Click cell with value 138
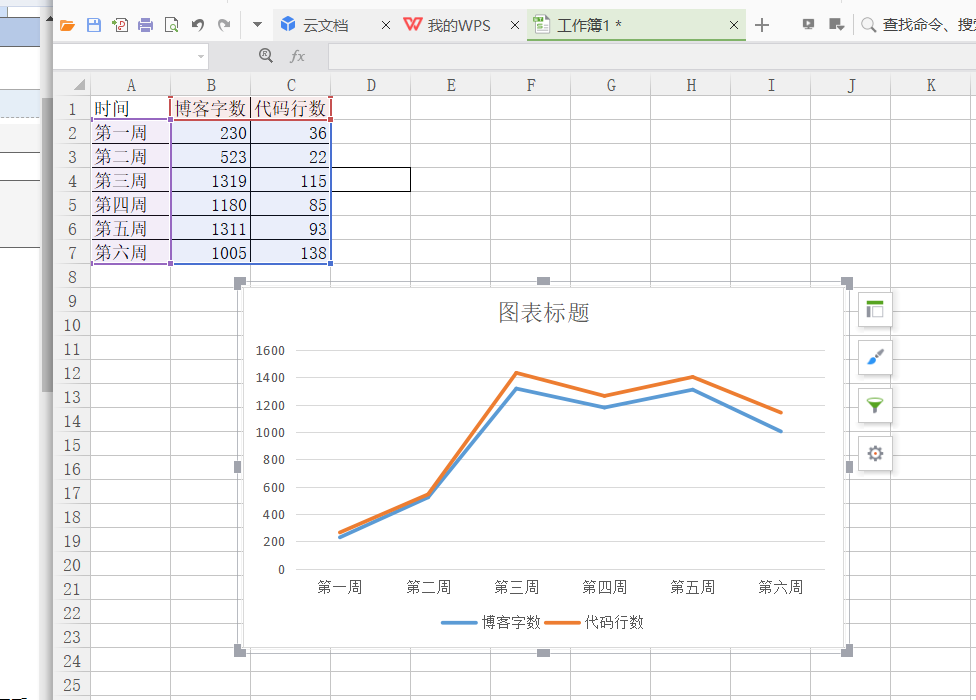This screenshot has height=700, width=976. tap(291, 253)
